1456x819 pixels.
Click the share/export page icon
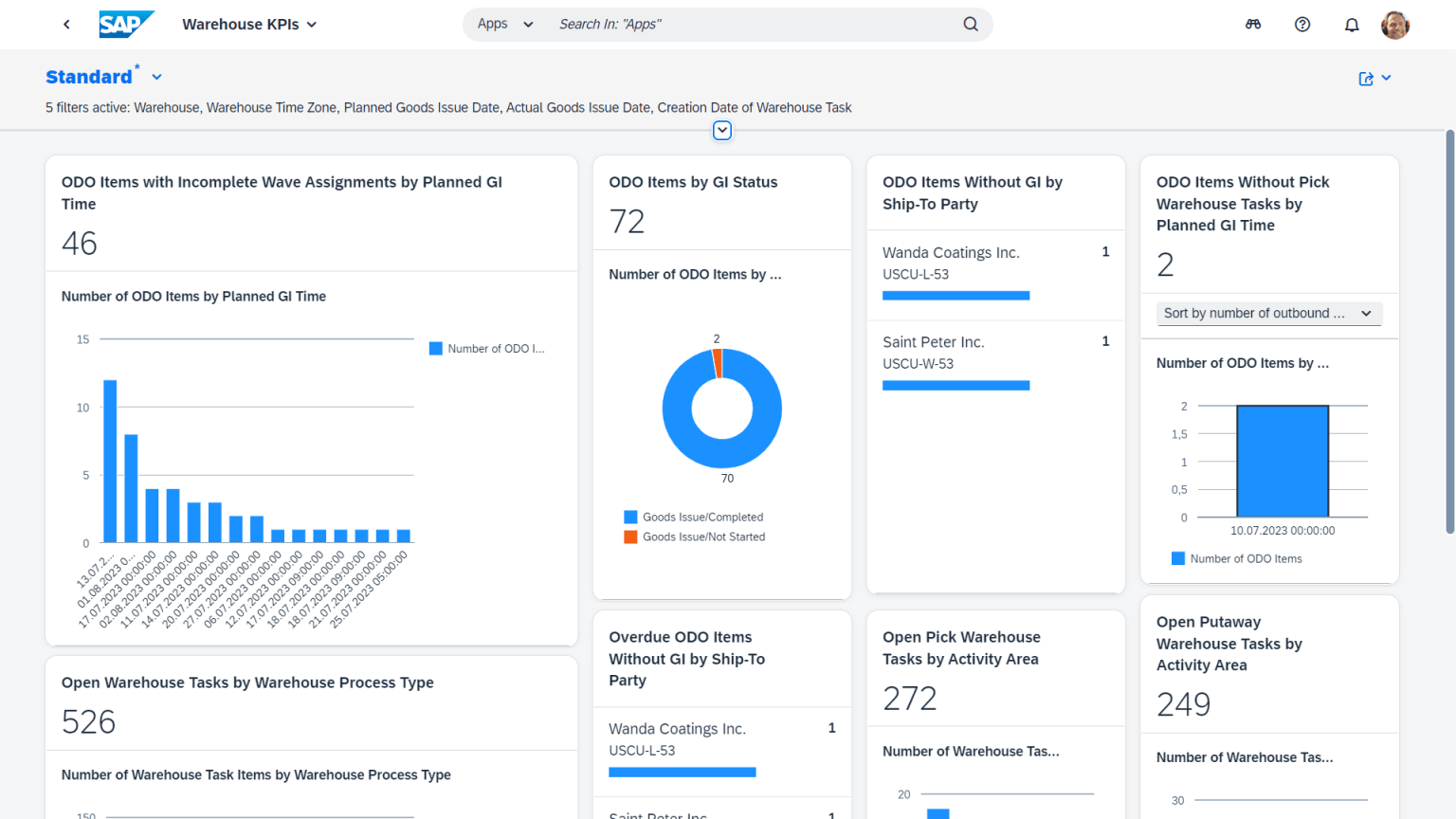(x=1365, y=79)
